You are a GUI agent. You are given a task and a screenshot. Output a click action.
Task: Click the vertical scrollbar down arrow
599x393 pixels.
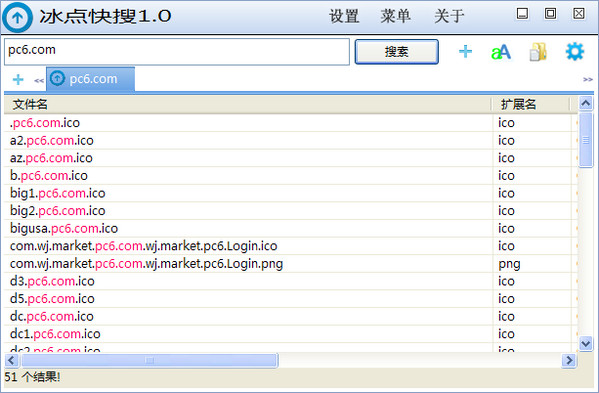coord(585,344)
